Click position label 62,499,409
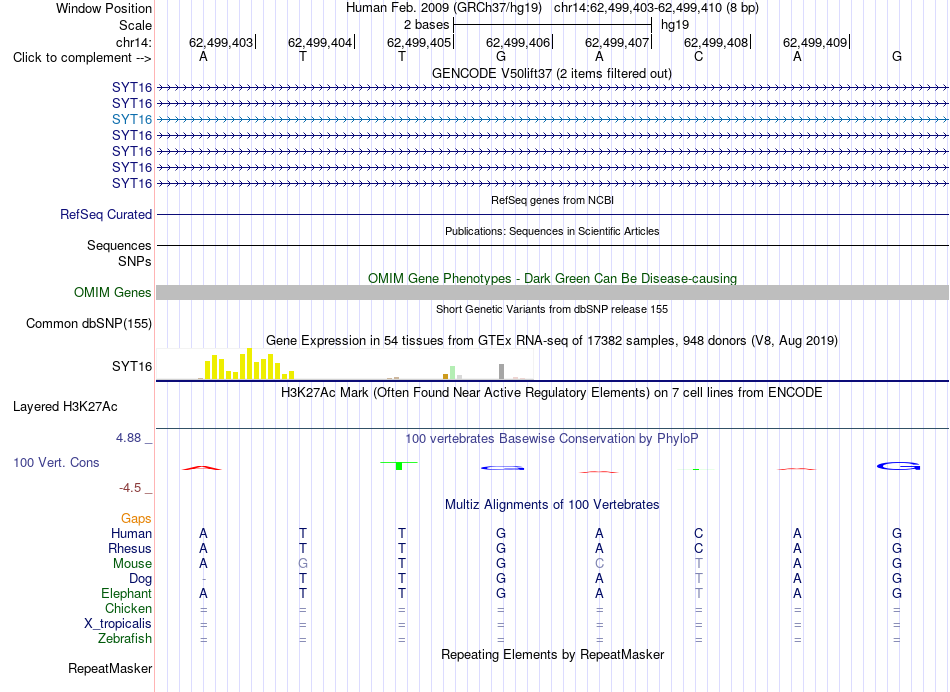950x692 pixels. [x=815, y=42]
